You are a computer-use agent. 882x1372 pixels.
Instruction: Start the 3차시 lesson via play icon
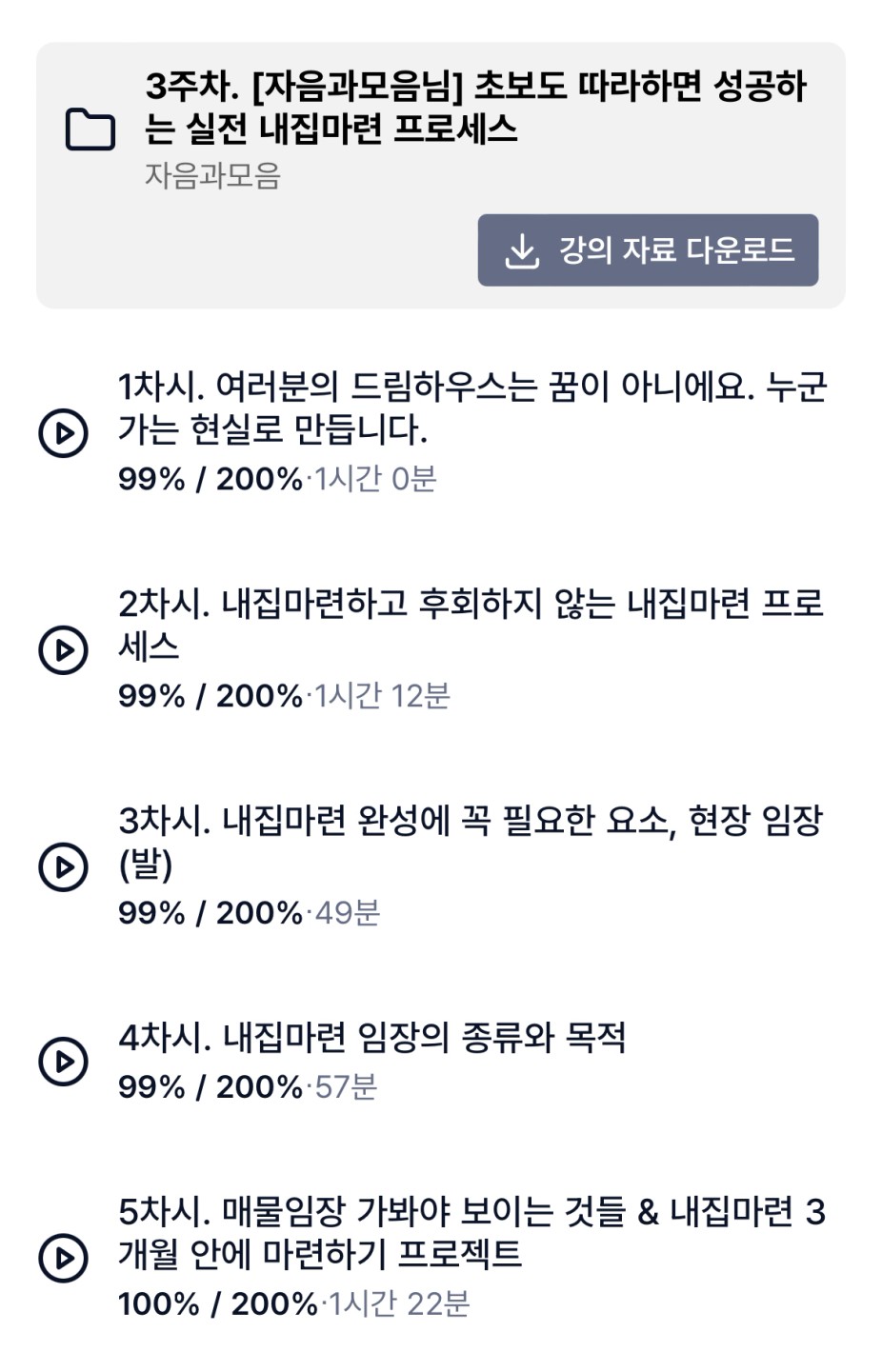click(x=63, y=867)
